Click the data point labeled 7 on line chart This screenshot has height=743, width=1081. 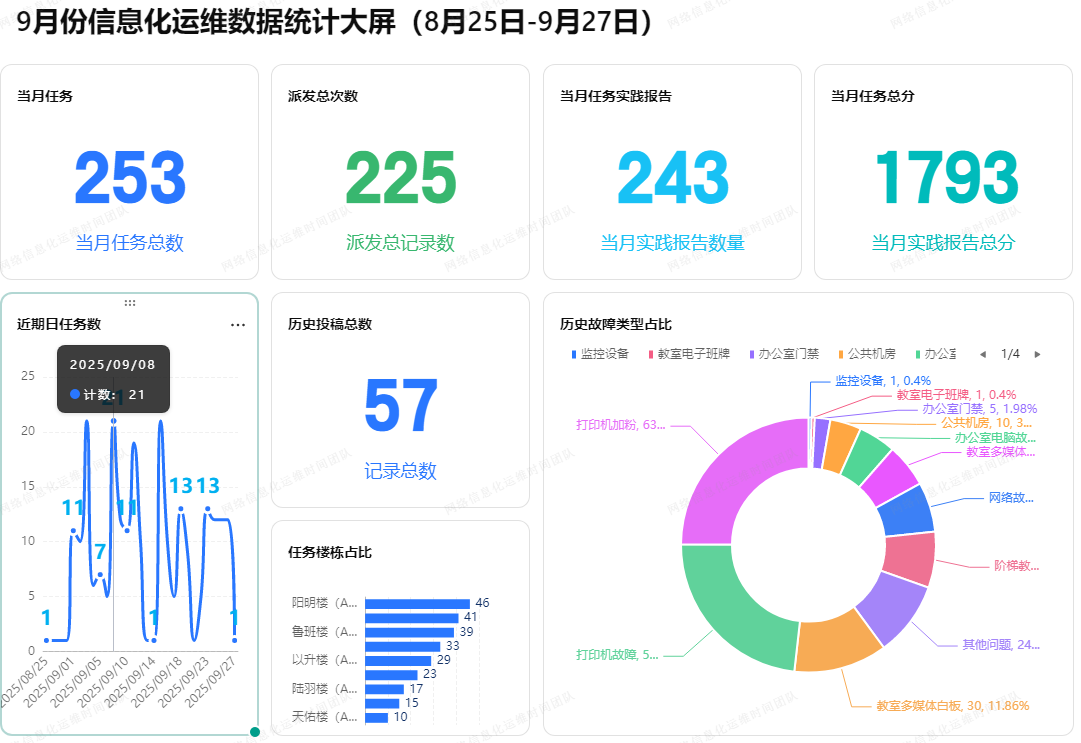click(x=100, y=575)
